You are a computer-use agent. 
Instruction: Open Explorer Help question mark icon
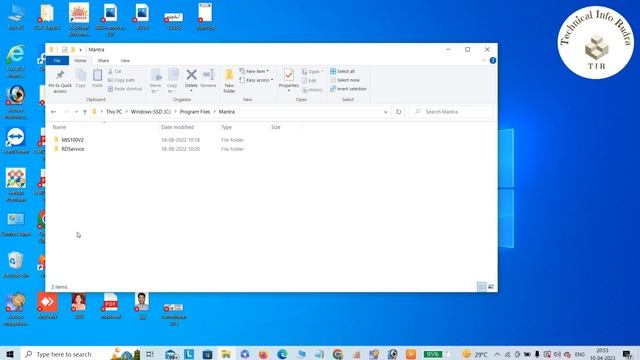(493, 60)
